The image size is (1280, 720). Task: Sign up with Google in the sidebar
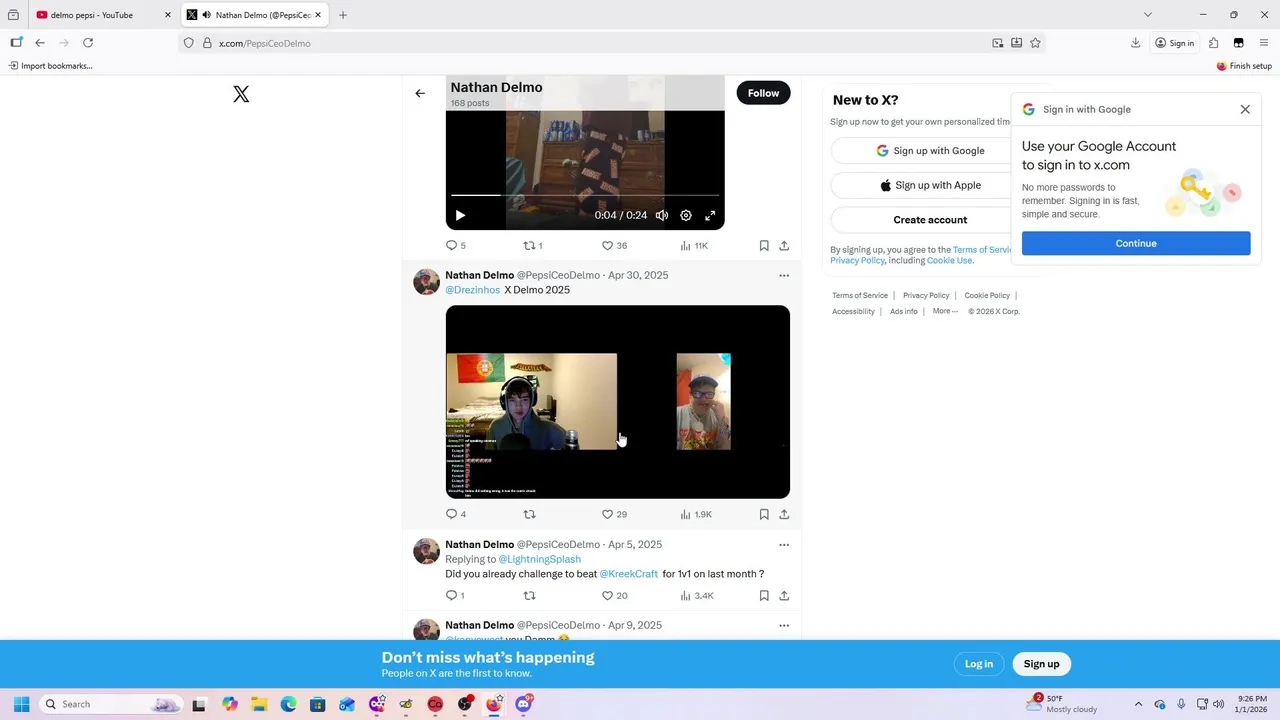click(x=930, y=151)
